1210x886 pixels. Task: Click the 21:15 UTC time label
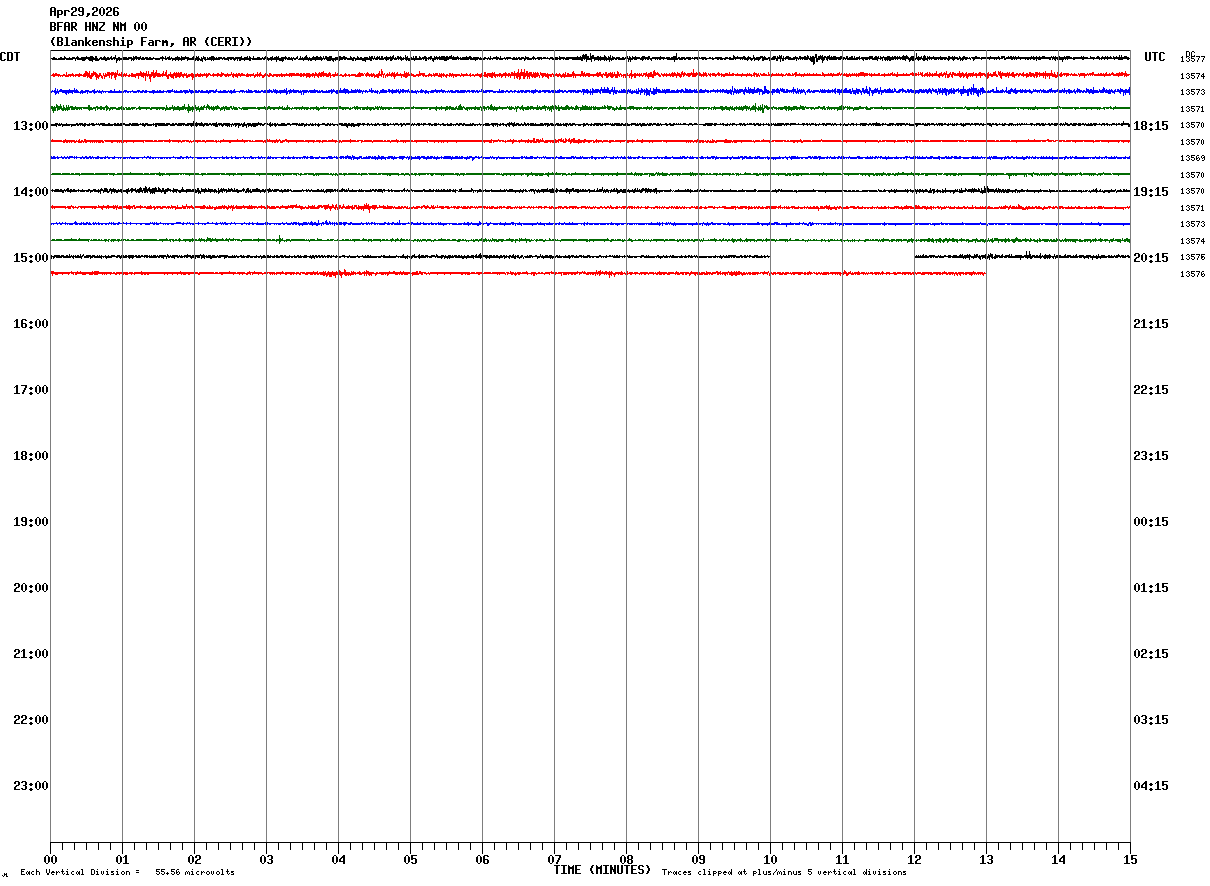[x=1151, y=324]
